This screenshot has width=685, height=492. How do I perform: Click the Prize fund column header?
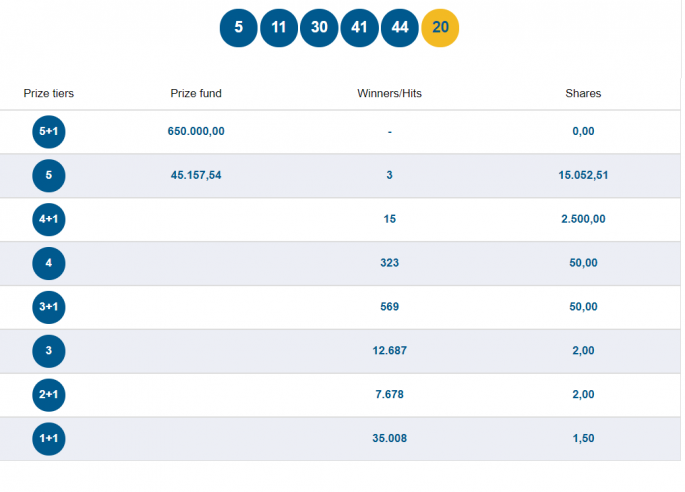[x=196, y=94]
